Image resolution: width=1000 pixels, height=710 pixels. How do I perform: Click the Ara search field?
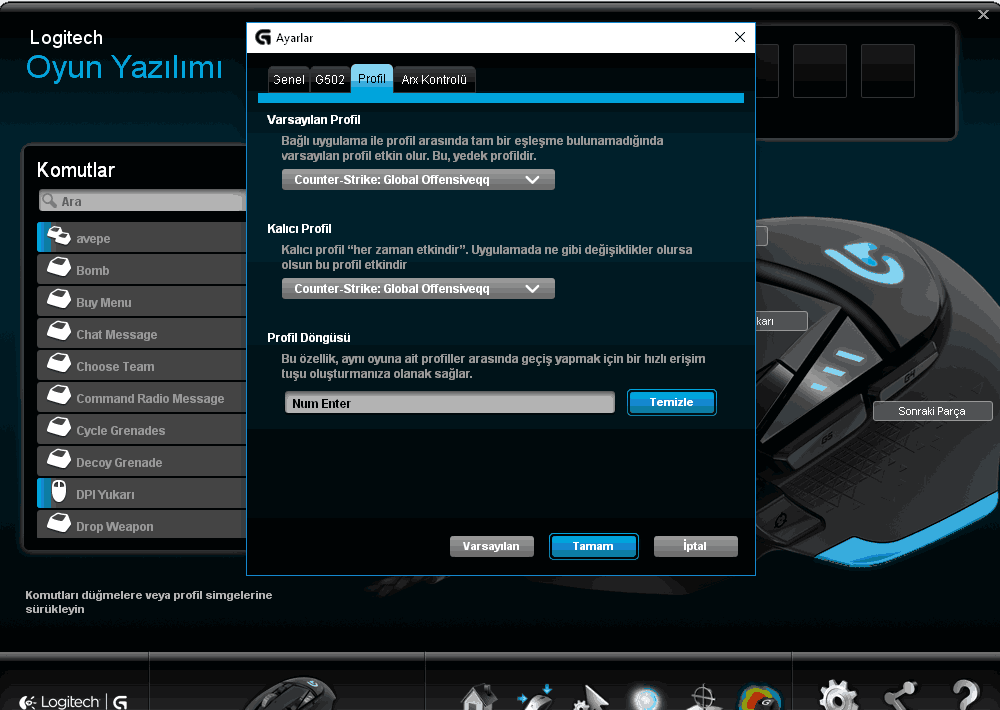(x=142, y=202)
